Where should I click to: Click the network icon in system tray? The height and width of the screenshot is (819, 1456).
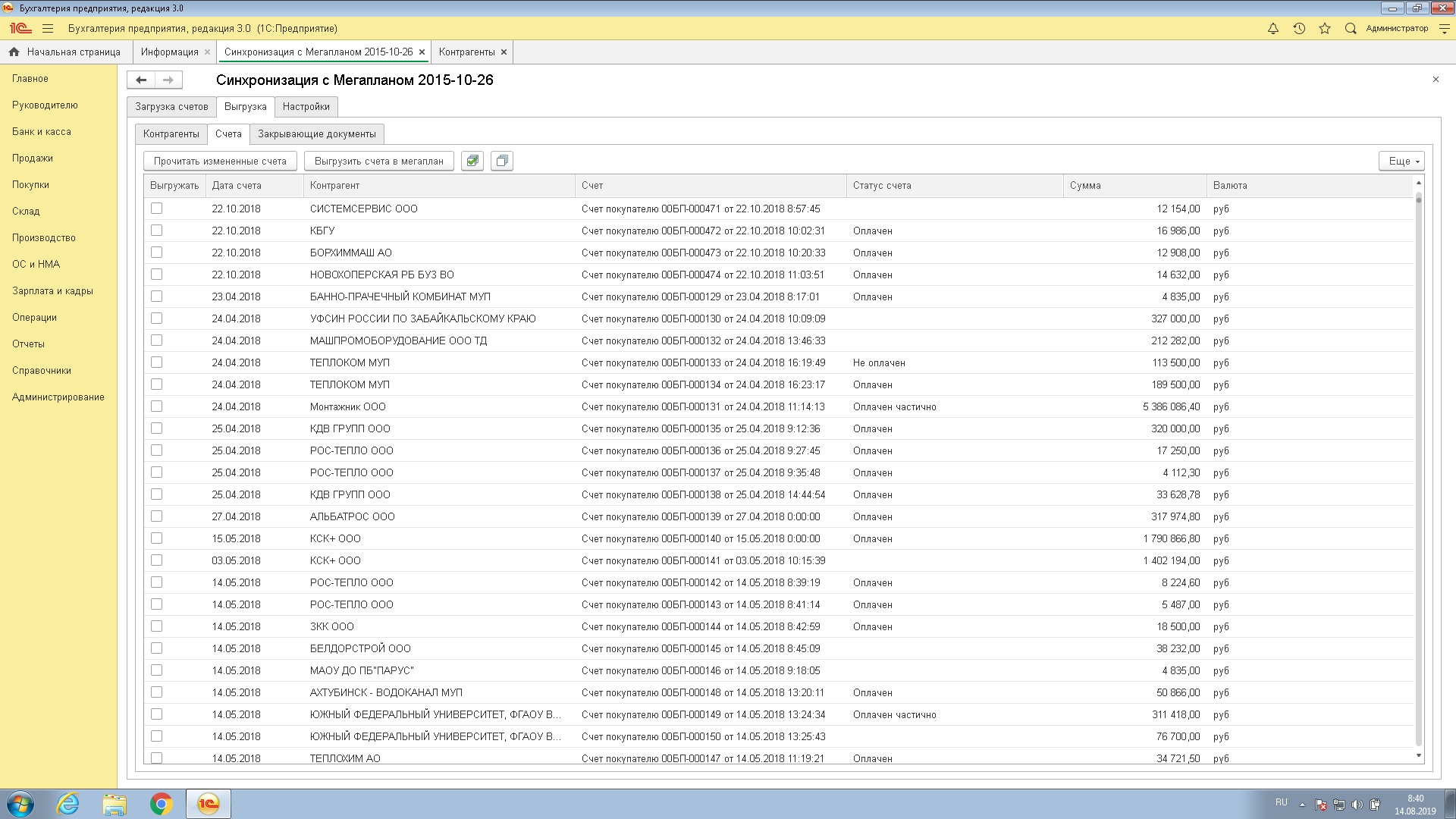1339,805
